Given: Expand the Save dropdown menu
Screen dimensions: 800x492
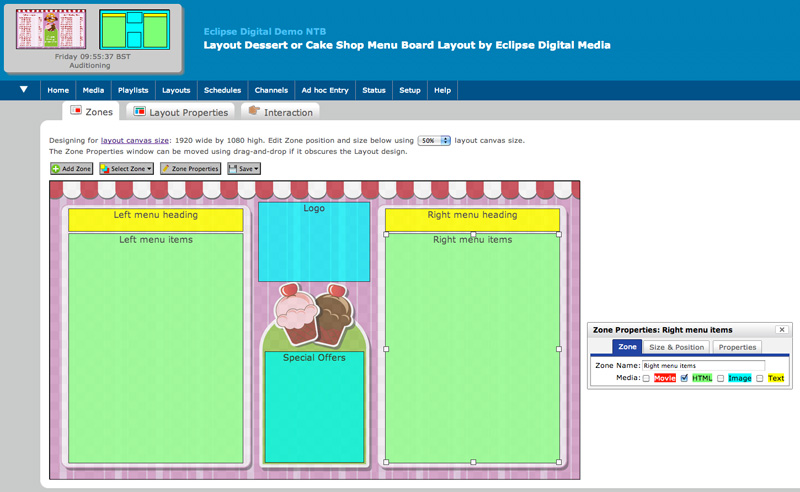Looking at the screenshot, I should click(x=244, y=169).
